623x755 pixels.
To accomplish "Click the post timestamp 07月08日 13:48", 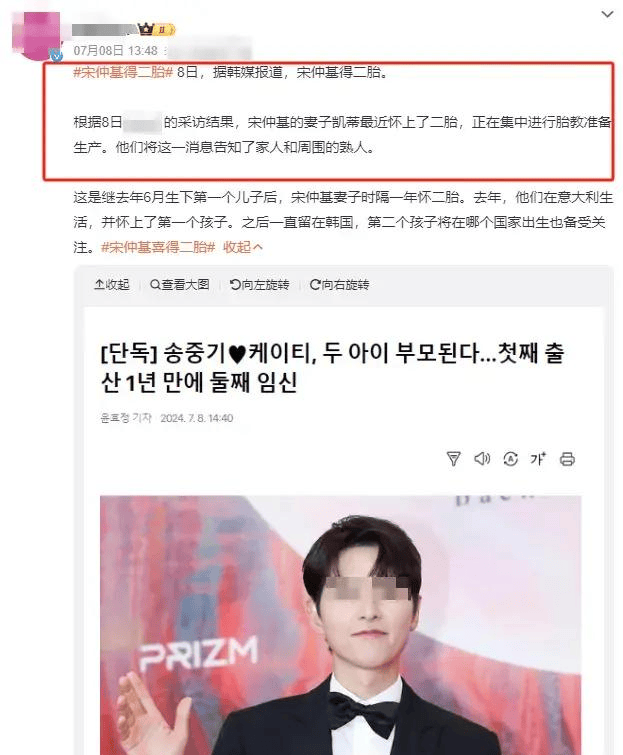I will click(116, 51).
